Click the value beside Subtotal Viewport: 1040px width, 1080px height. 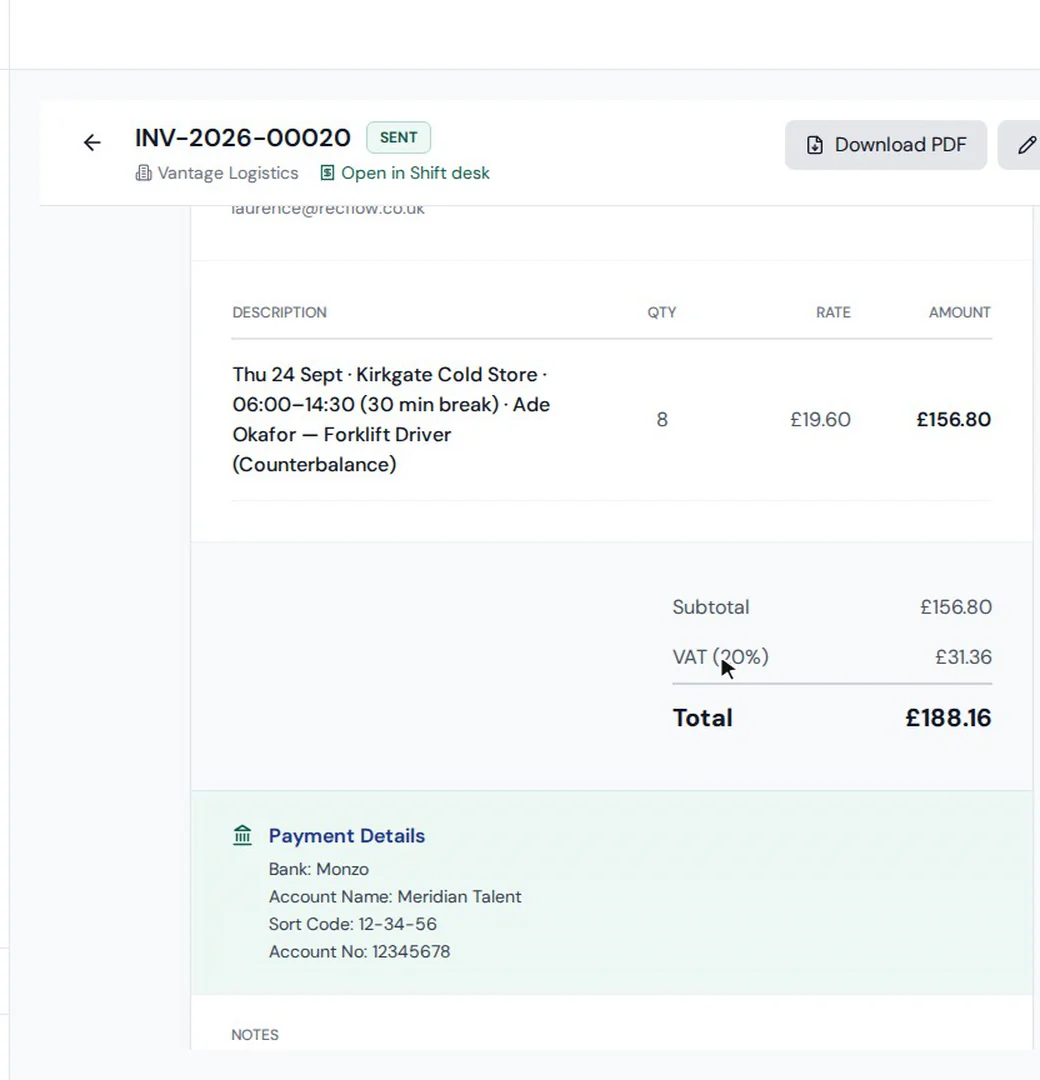coord(956,607)
